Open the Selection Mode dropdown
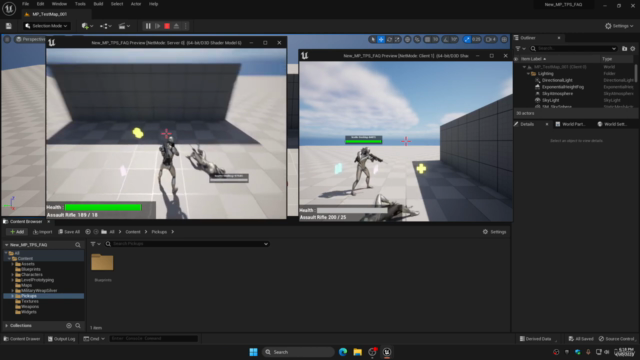 pyautogui.click(x=46, y=26)
